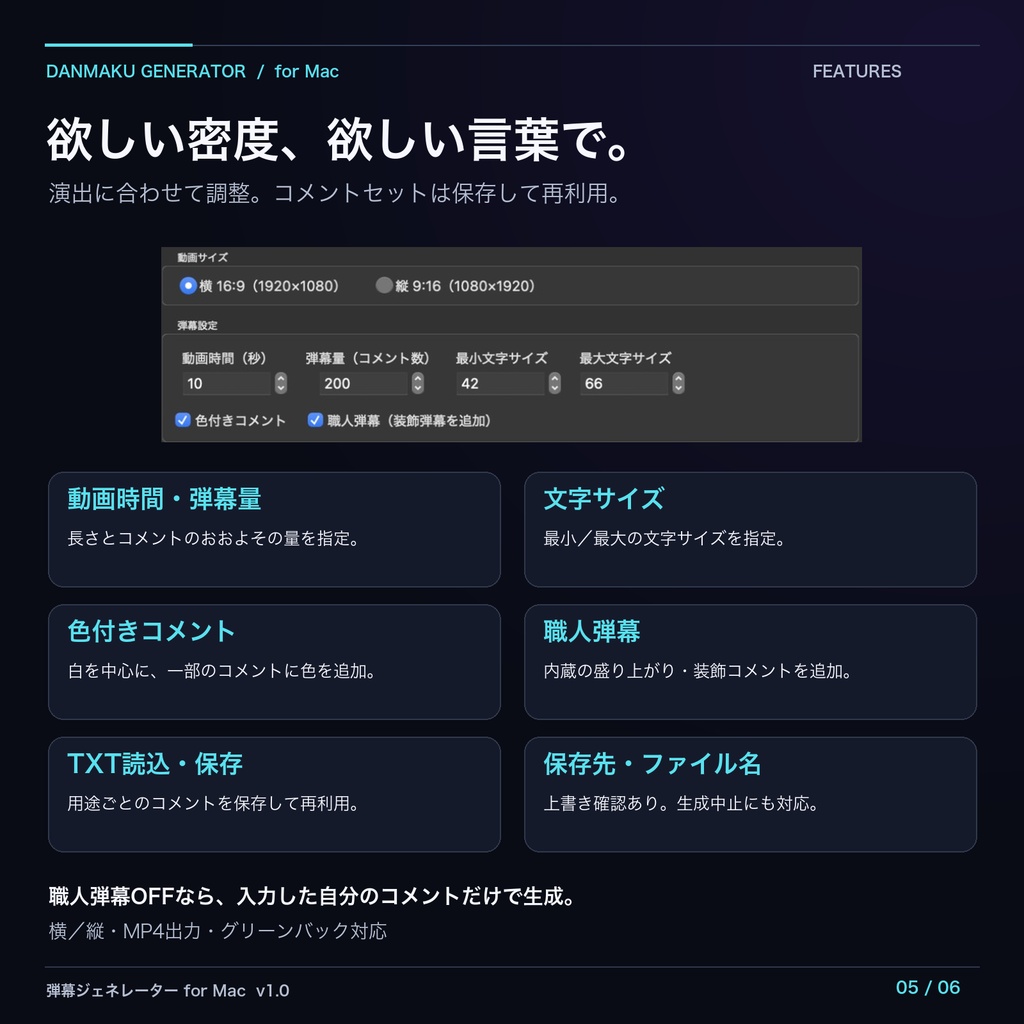
Task: Click the text 上書き確認あり。生成中止にも対応。
Action: pos(682,804)
